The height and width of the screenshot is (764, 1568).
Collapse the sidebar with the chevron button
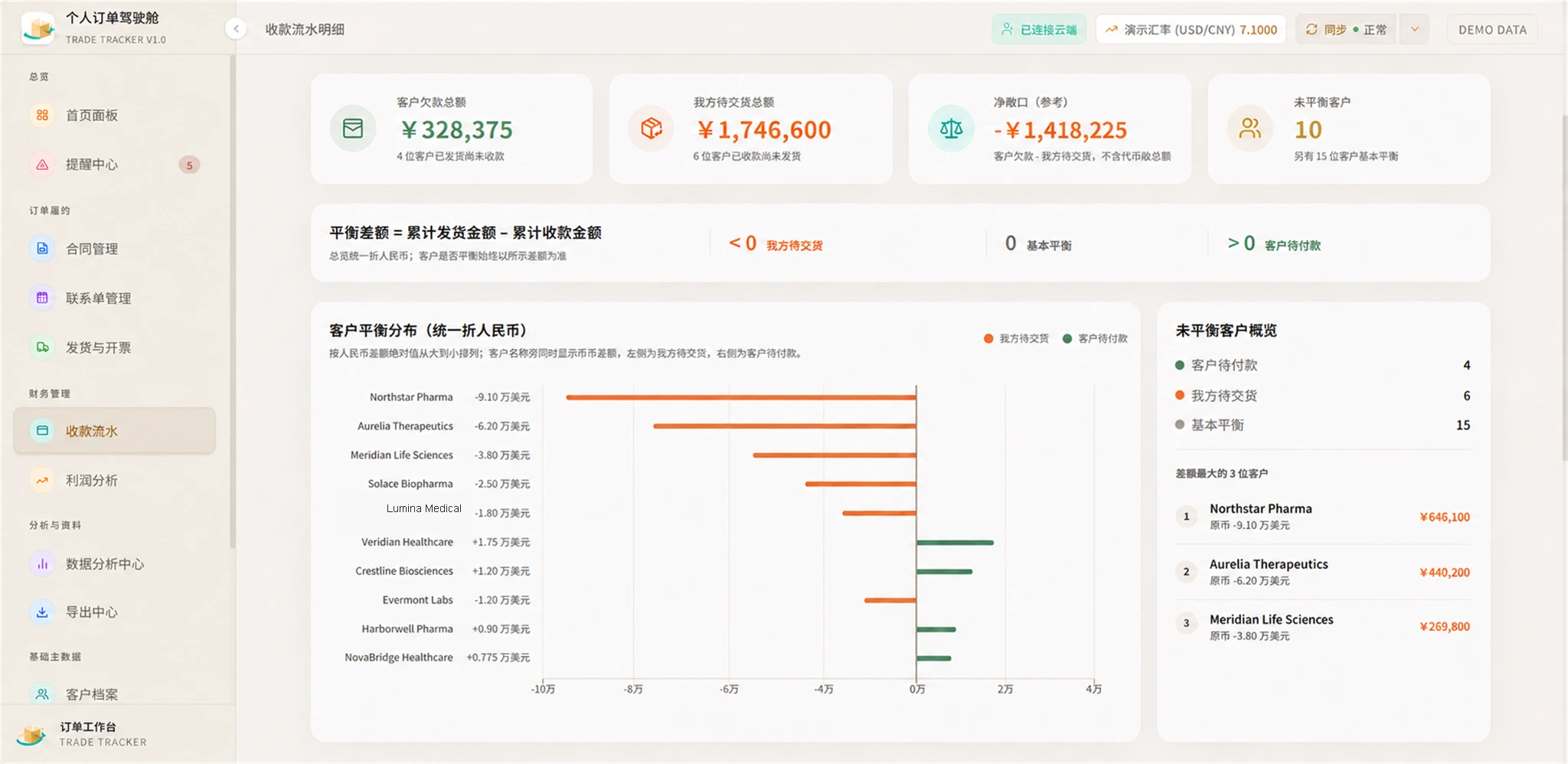(236, 29)
